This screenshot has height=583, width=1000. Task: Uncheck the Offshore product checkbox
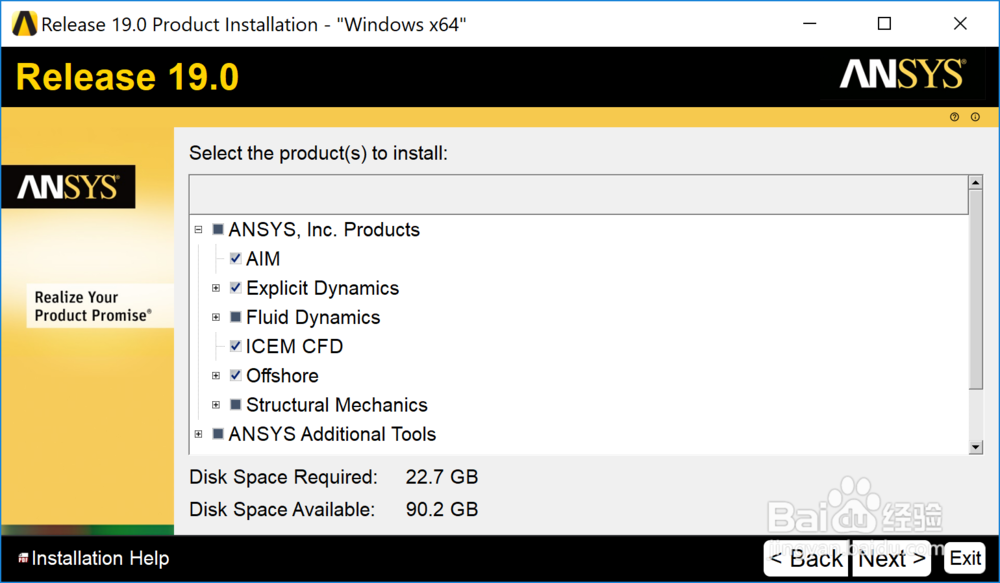pyautogui.click(x=234, y=375)
